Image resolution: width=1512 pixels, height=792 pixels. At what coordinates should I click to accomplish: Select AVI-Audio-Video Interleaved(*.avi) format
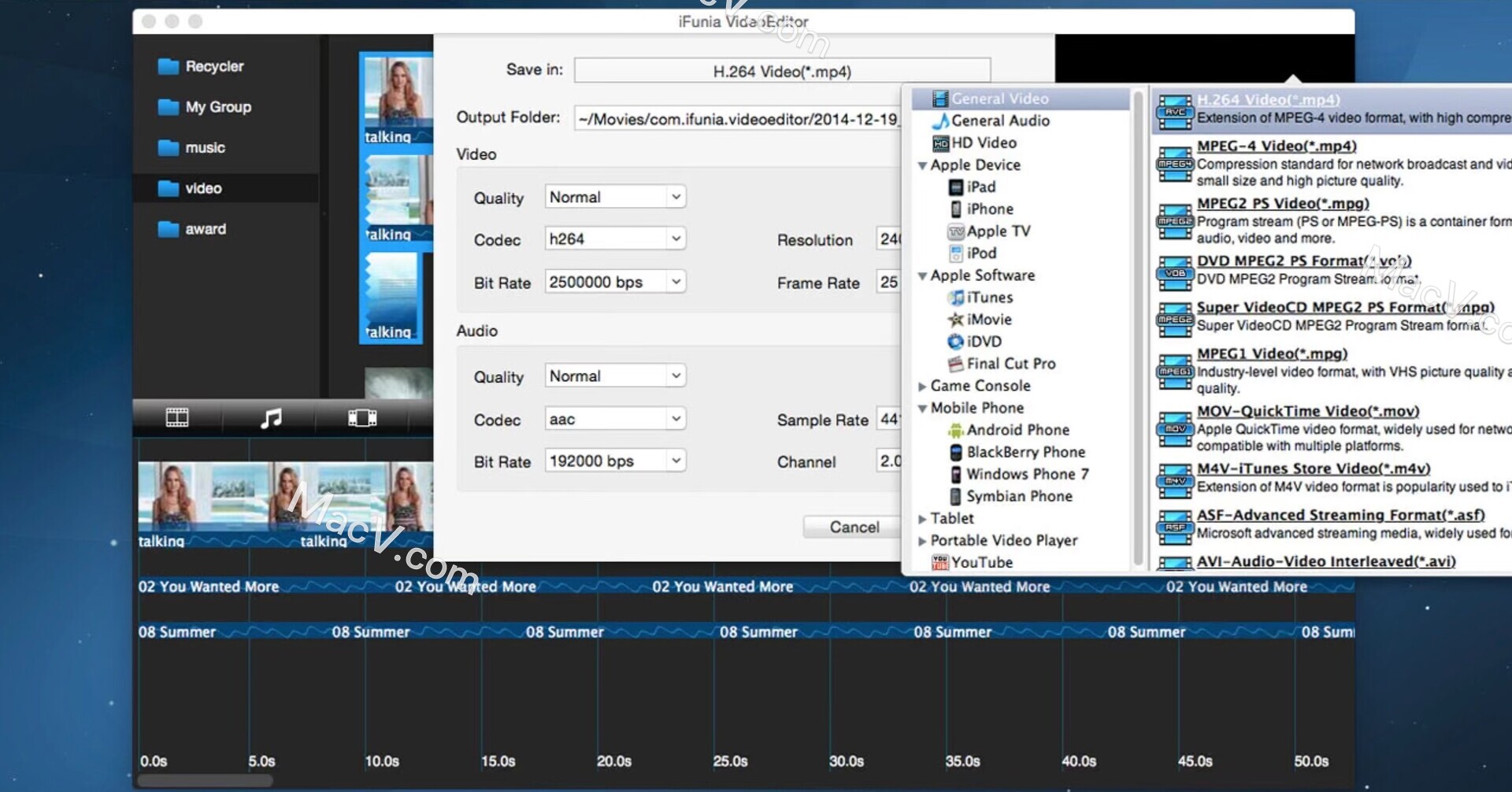coord(1326,562)
